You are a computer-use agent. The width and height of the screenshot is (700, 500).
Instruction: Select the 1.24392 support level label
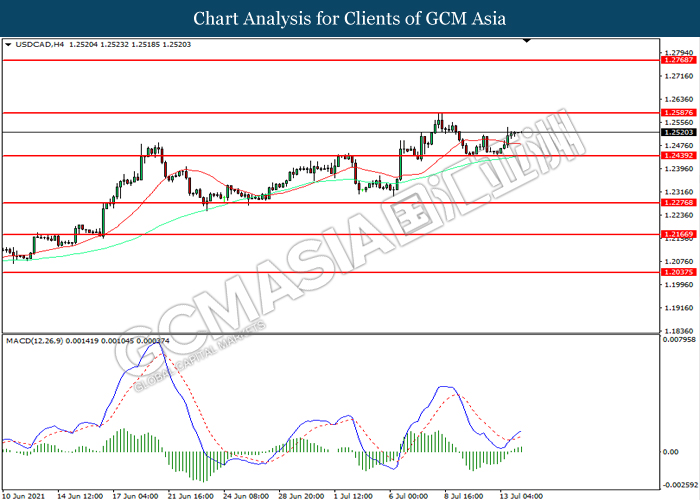point(679,155)
